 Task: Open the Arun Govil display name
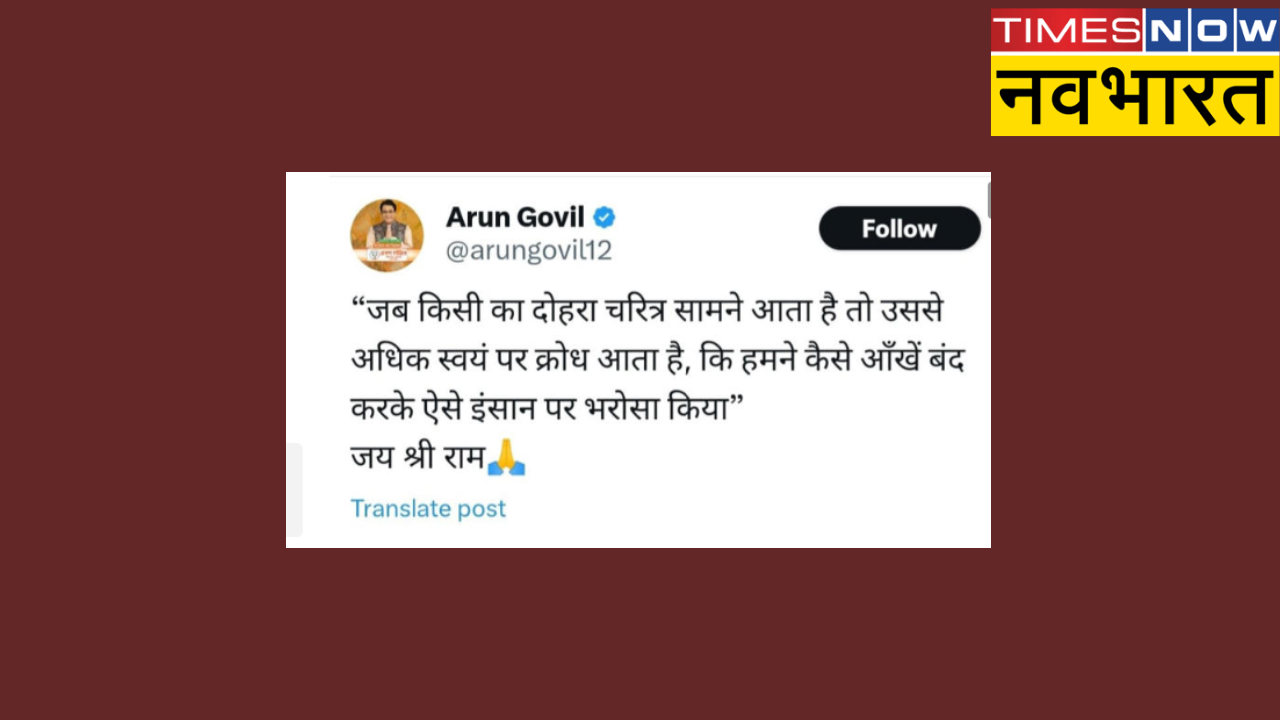(516, 217)
